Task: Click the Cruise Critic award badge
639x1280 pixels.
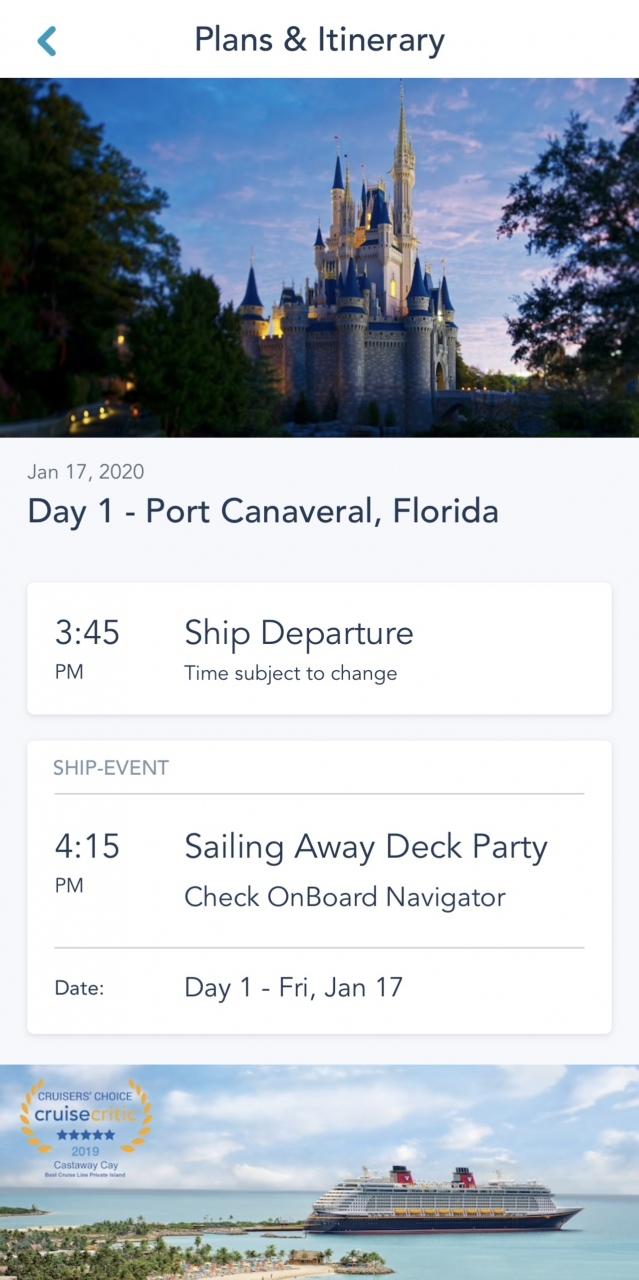Action: (x=86, y=1123)
